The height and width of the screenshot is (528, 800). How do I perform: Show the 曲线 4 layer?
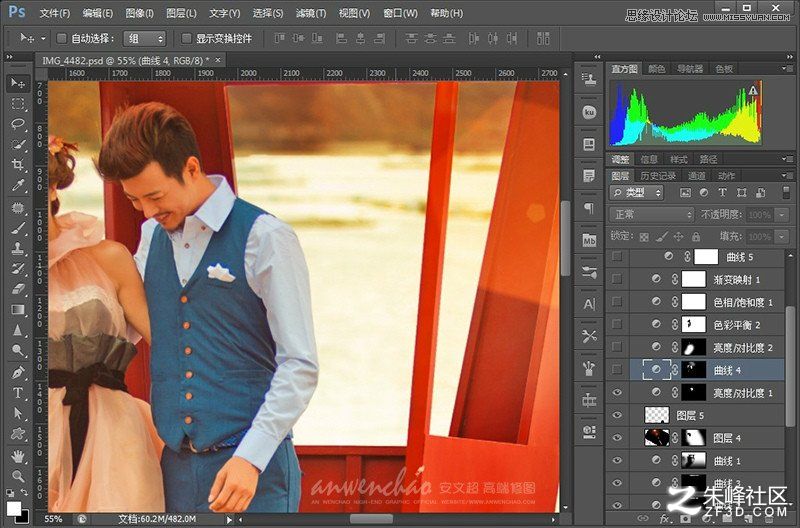pos(617,369)
